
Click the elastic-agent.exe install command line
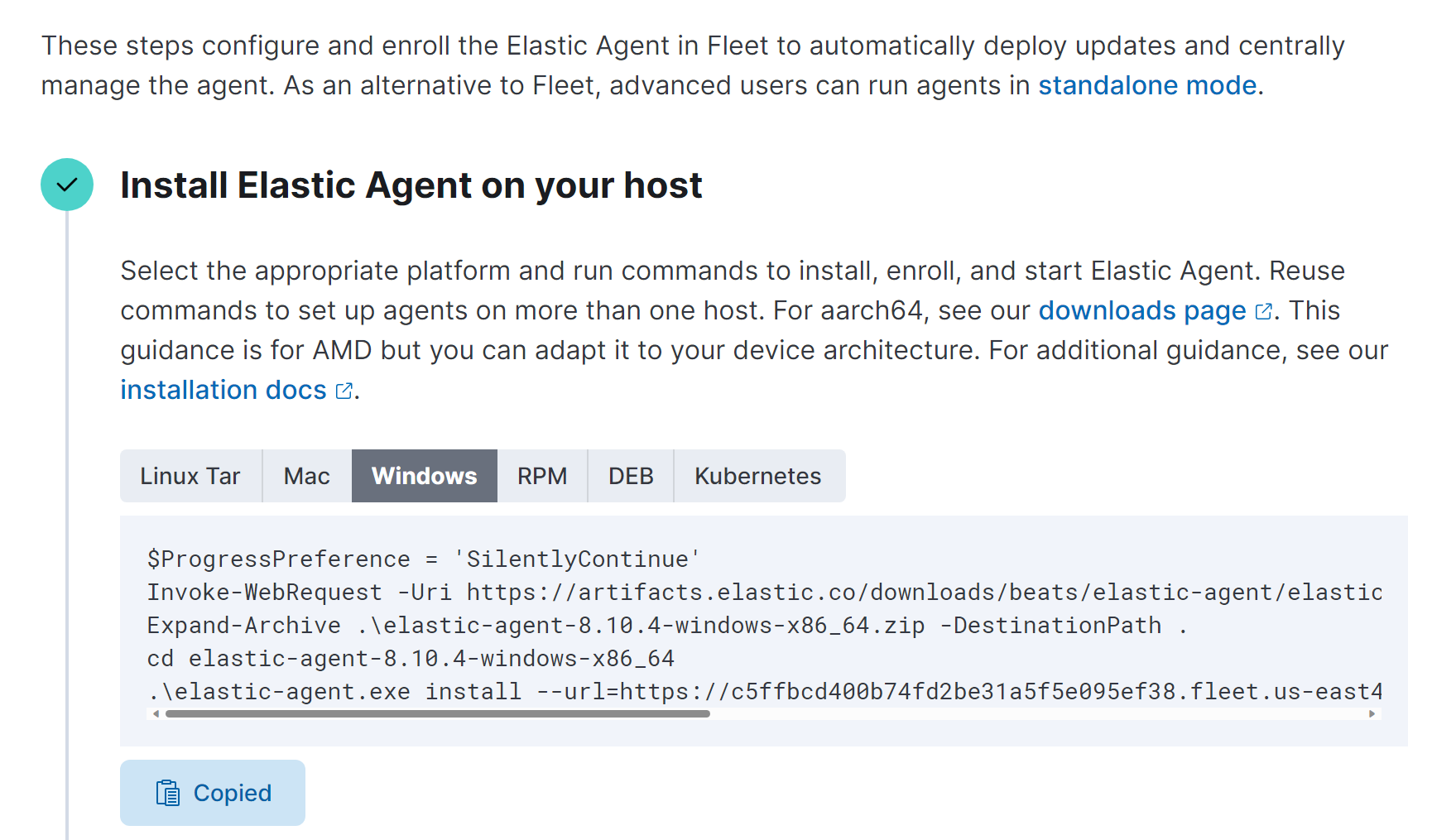(x=765, y=692)
